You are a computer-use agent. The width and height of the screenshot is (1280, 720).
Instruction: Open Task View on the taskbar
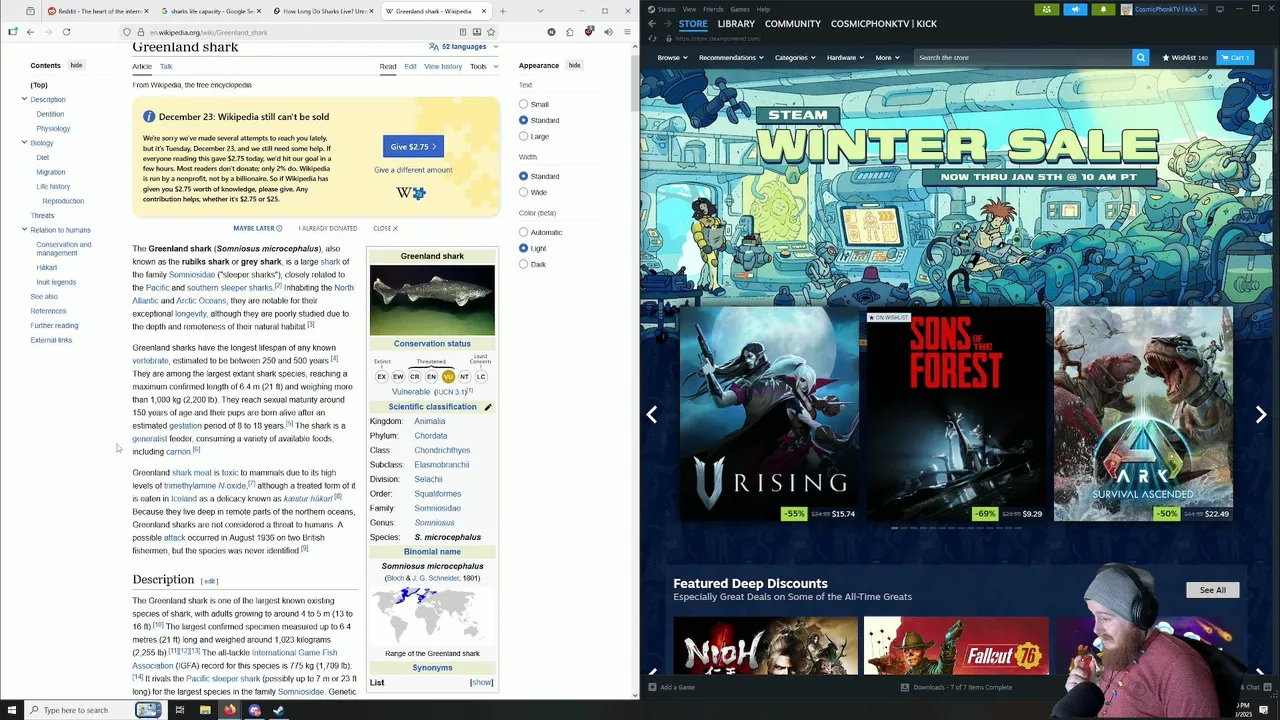point(180,710)
